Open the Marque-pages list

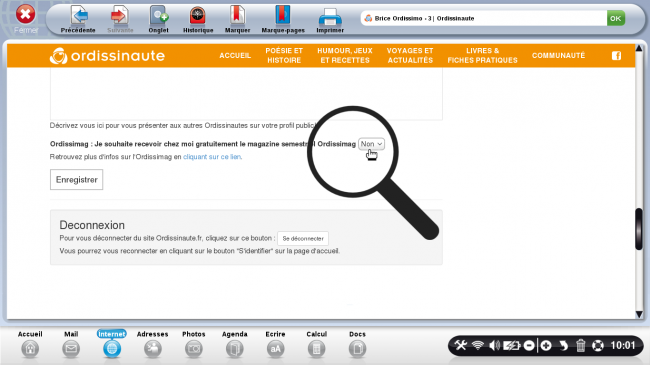[x=283, y=19]
